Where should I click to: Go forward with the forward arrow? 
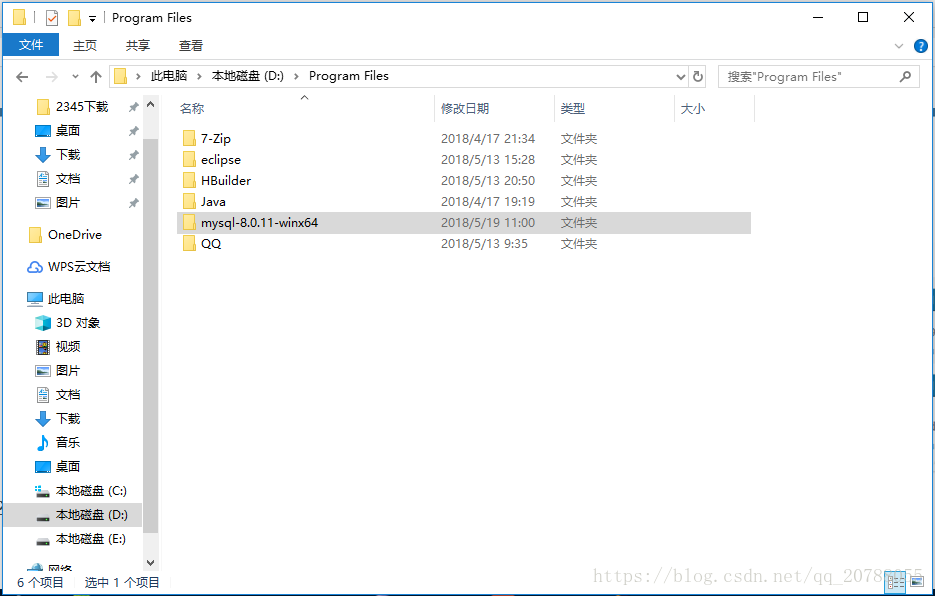pos(52,76)
